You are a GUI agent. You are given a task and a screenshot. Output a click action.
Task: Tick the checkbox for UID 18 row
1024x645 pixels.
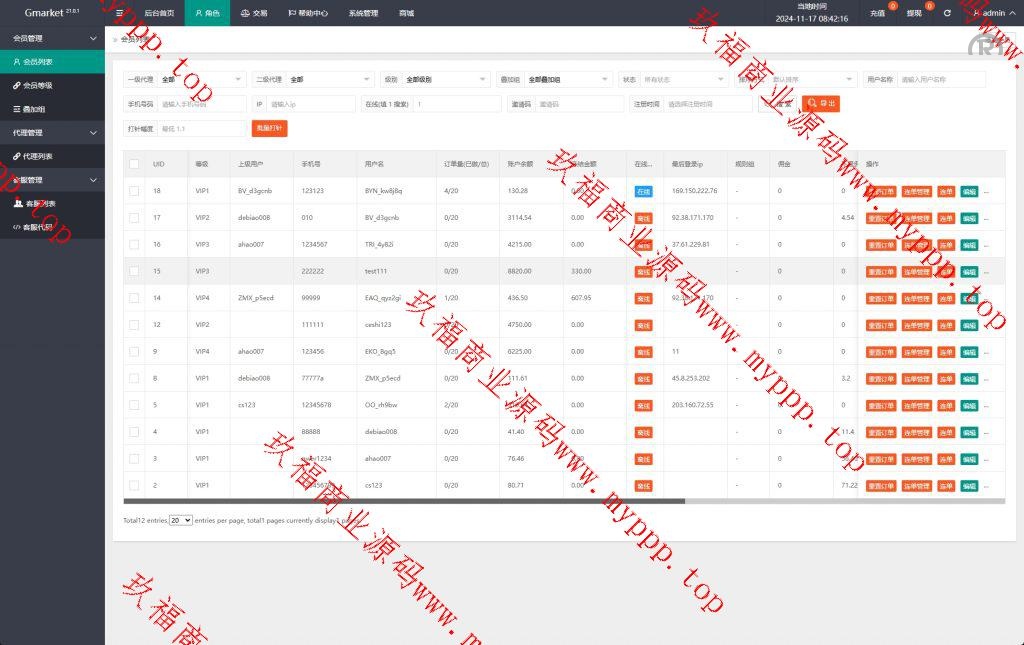[x=134, y=190]
